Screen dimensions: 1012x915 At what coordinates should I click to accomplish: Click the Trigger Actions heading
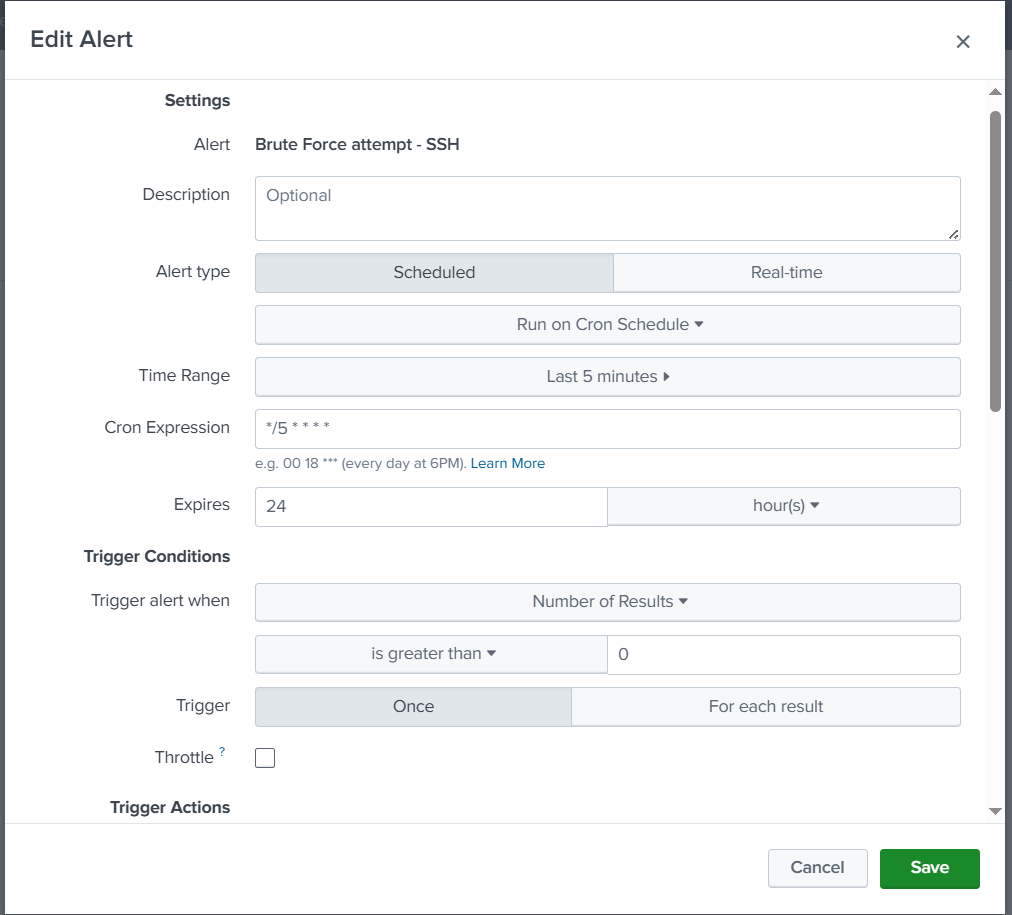point(170,807)
